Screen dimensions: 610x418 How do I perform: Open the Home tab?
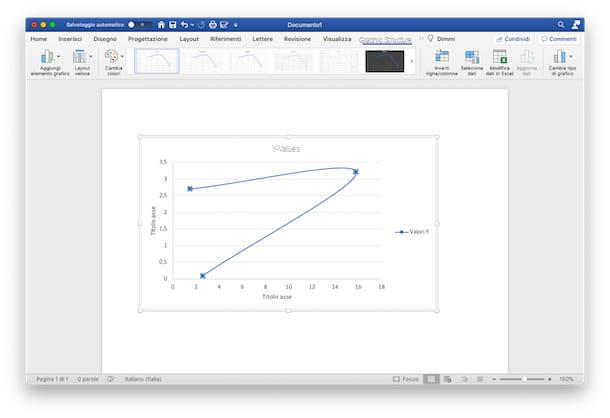[x=39, y=39]
